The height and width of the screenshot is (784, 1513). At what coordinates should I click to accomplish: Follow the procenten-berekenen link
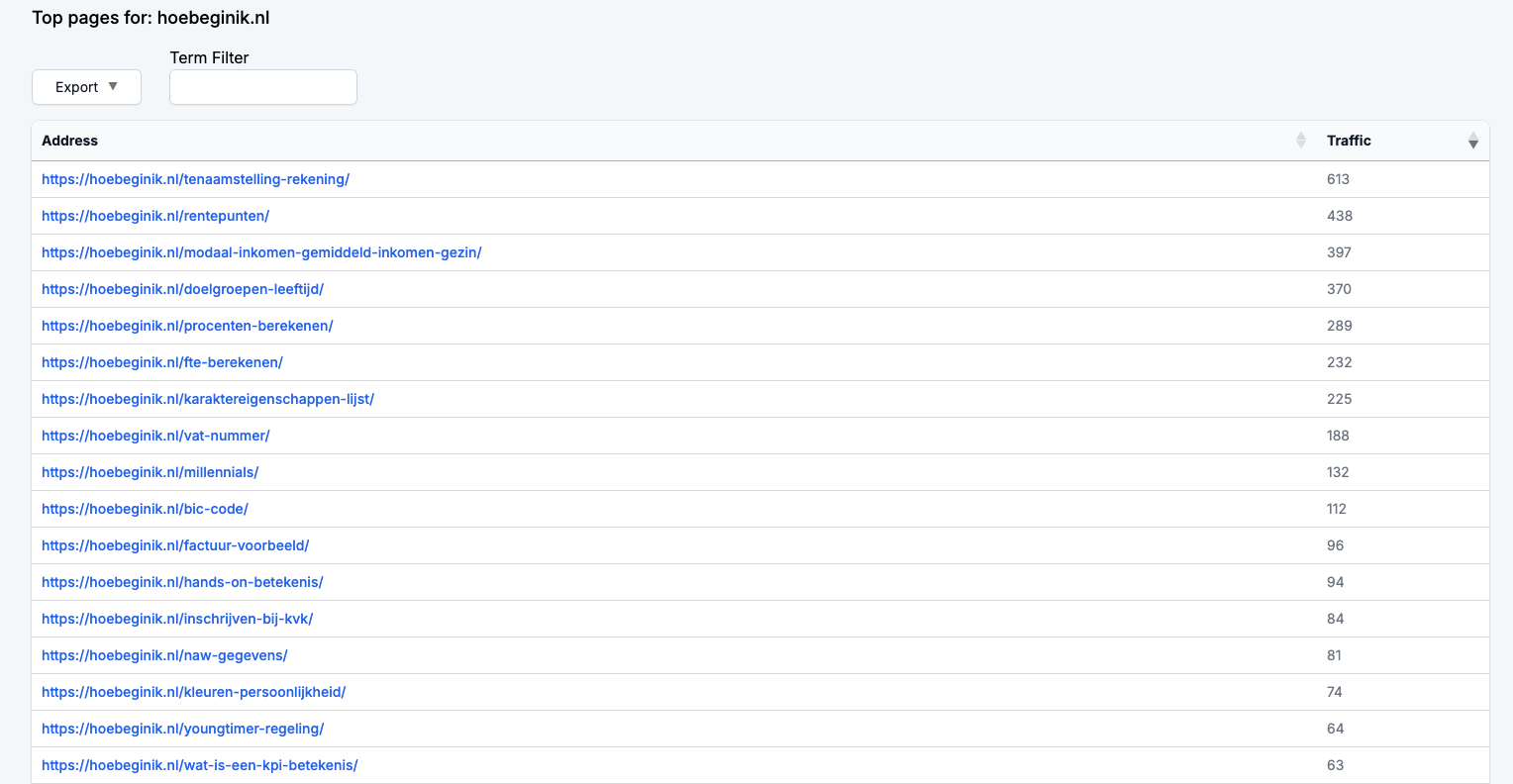pyautogui.click(x=187, y=326)
